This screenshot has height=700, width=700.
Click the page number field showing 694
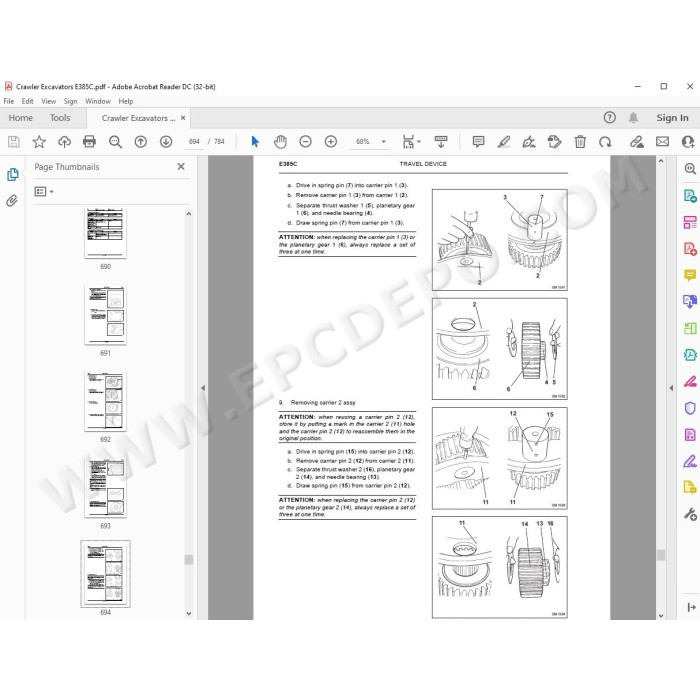point(194,142)
